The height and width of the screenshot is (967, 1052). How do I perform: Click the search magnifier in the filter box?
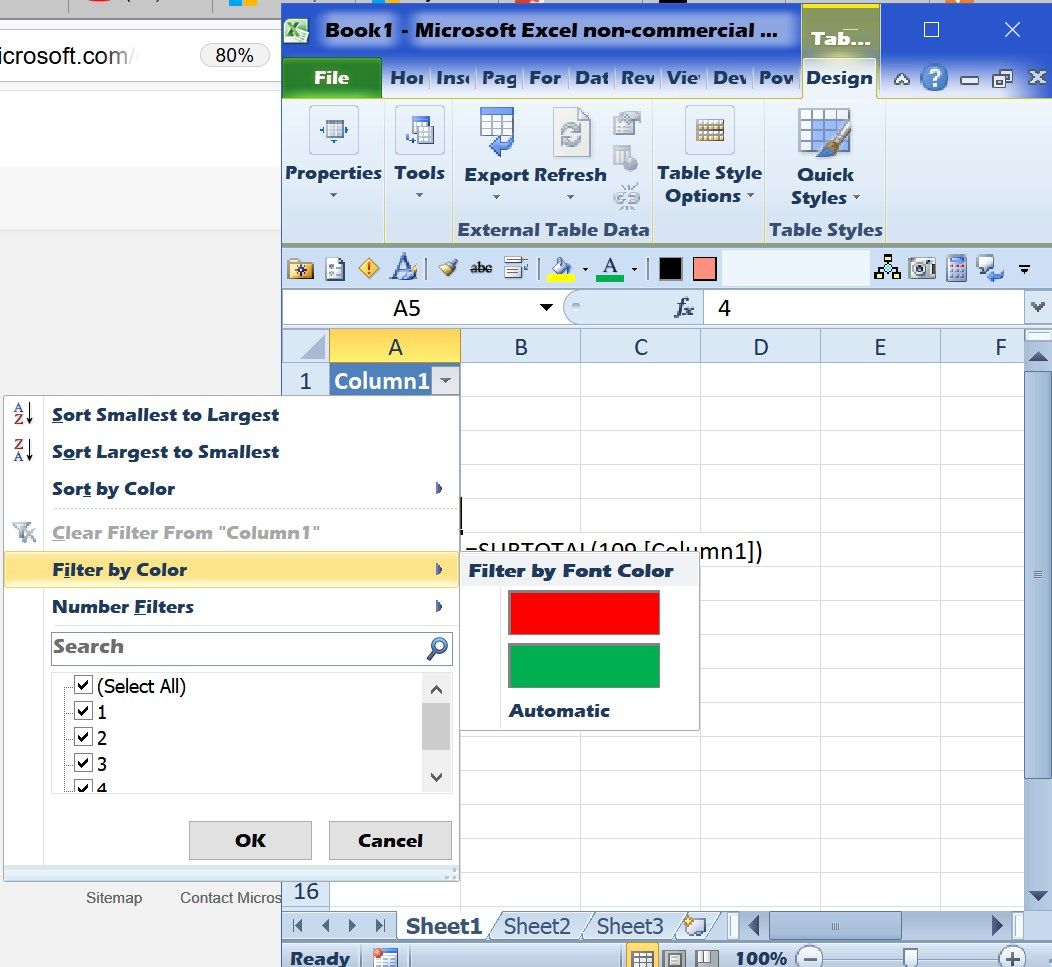(437, 648)
